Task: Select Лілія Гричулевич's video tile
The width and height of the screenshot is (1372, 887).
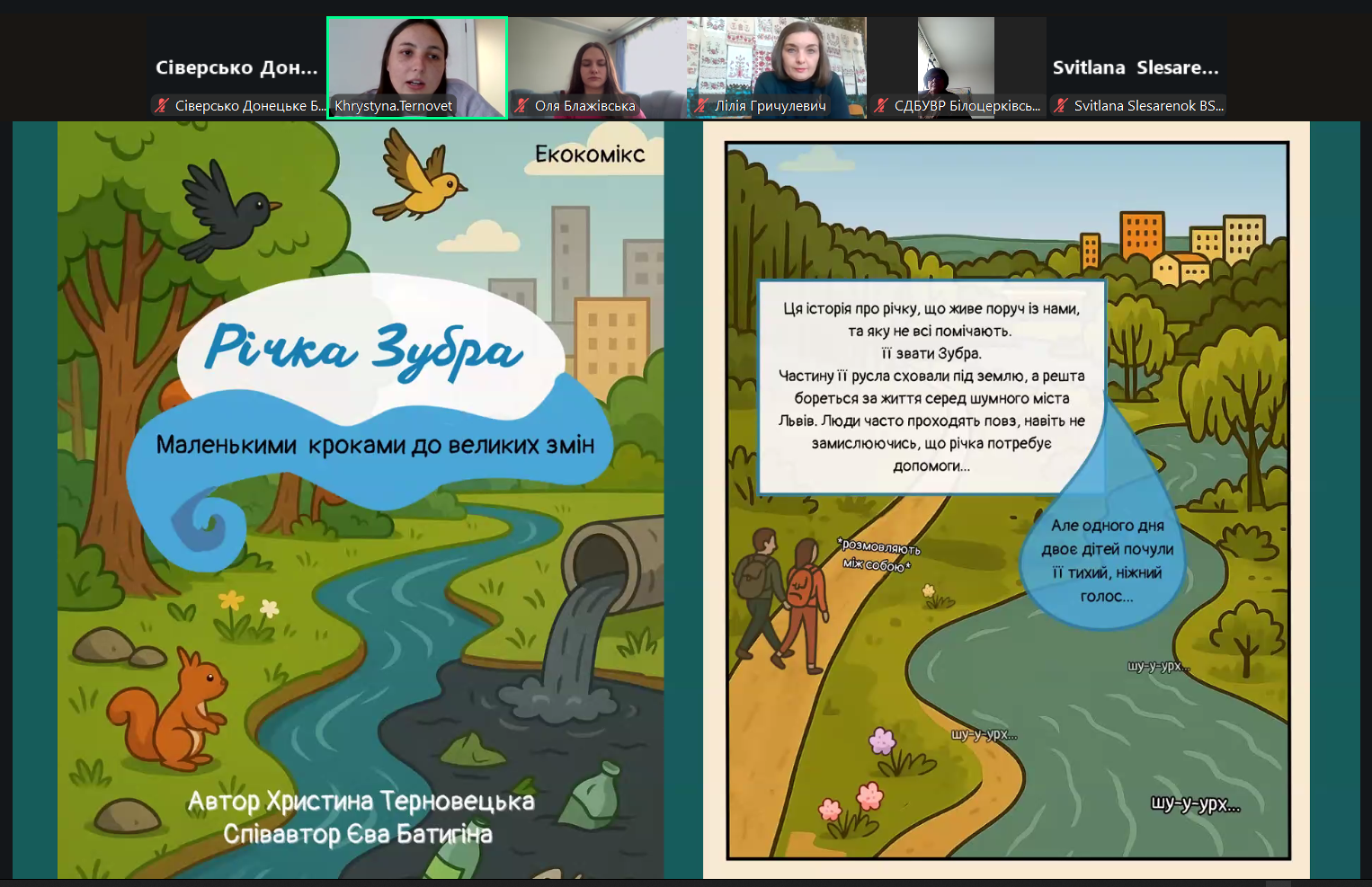Action: [777, 58]
